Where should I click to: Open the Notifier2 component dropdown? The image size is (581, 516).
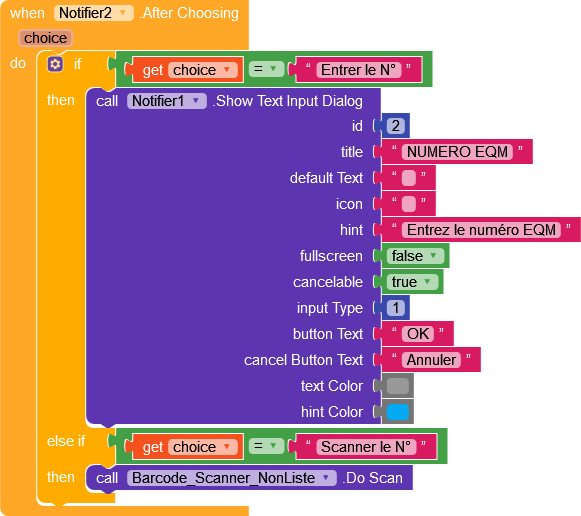coord(93,13)
